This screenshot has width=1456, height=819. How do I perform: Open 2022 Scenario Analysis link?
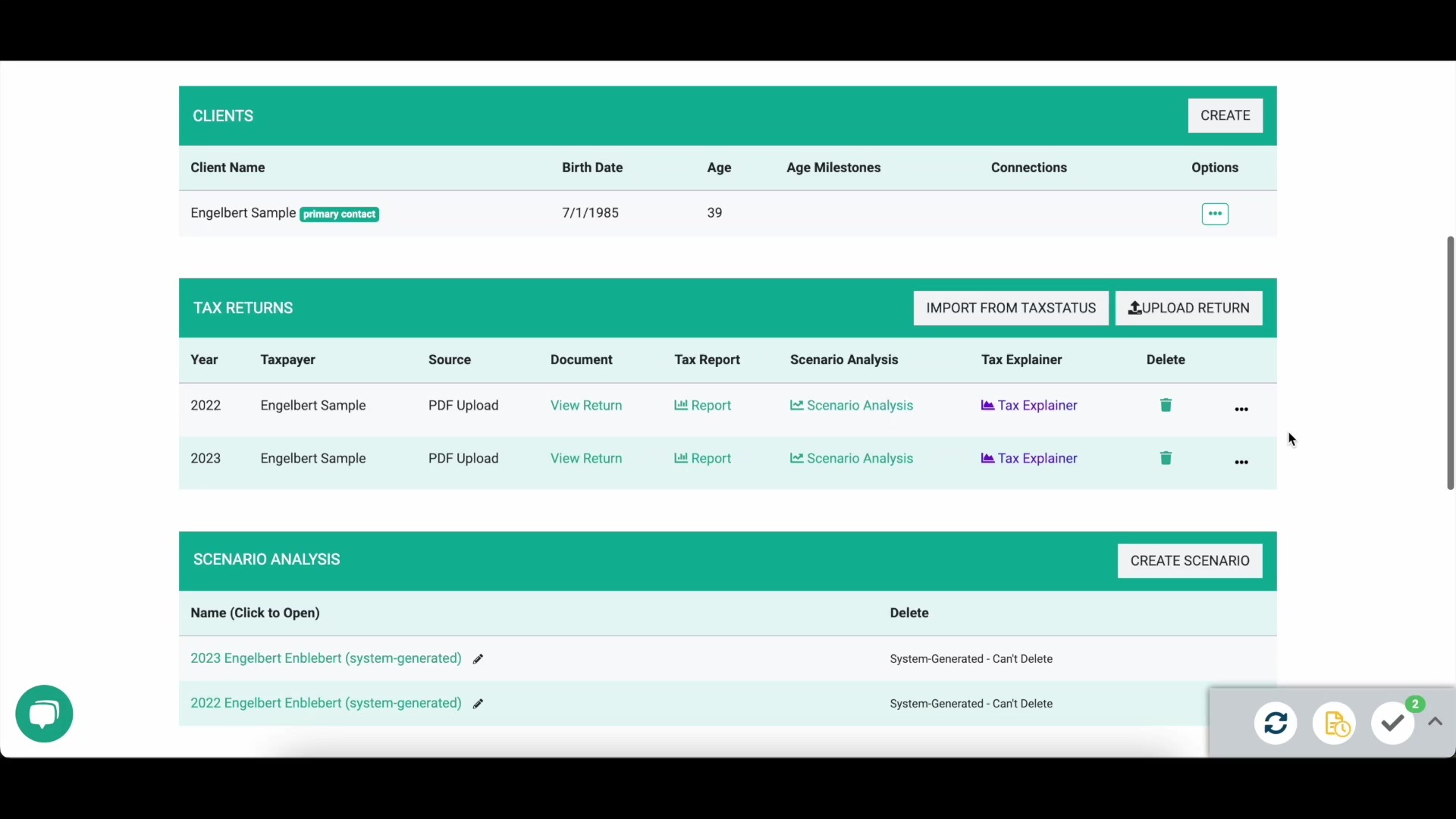852,406
